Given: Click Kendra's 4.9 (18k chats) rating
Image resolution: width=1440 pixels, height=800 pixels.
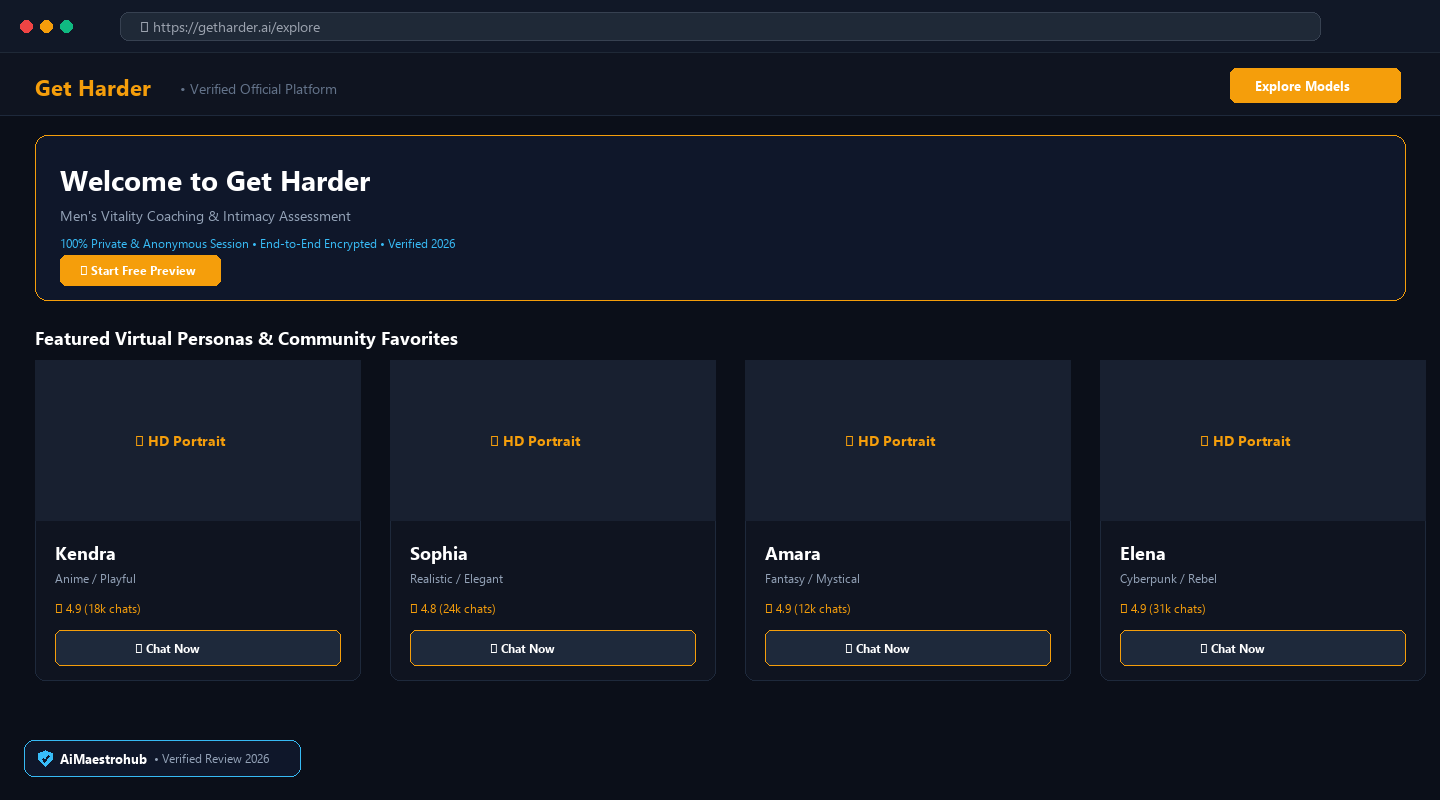Looking at the screenshot, I should pyautogui.click(x=98, y=608).
